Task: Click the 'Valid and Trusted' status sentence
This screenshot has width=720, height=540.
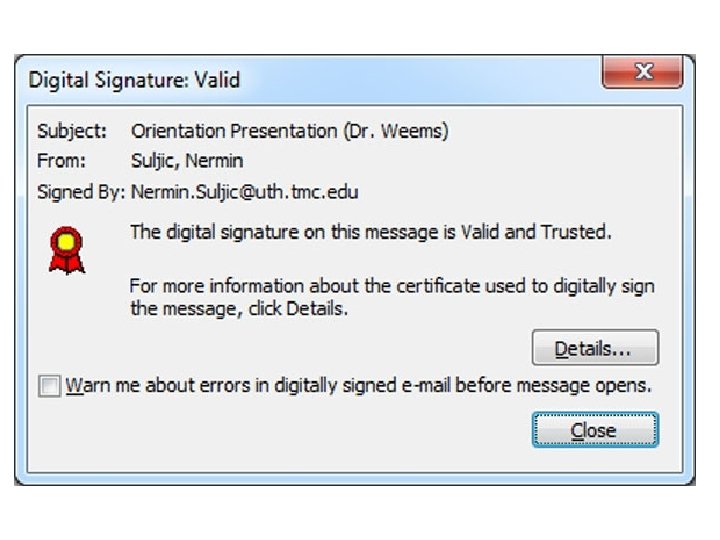Action: (x=370, y=232)
